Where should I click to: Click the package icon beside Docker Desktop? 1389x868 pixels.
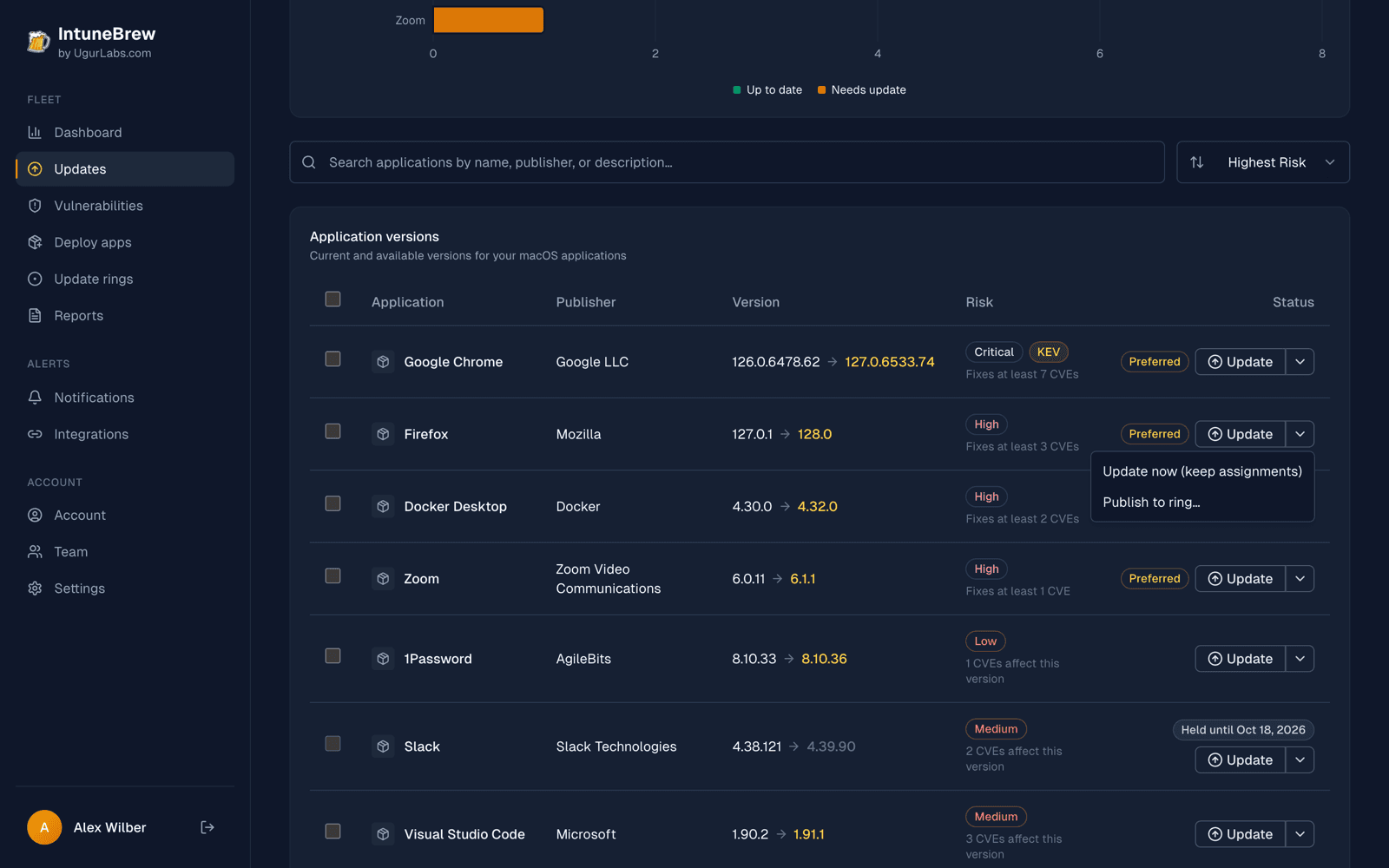click(x=383, y=506)
